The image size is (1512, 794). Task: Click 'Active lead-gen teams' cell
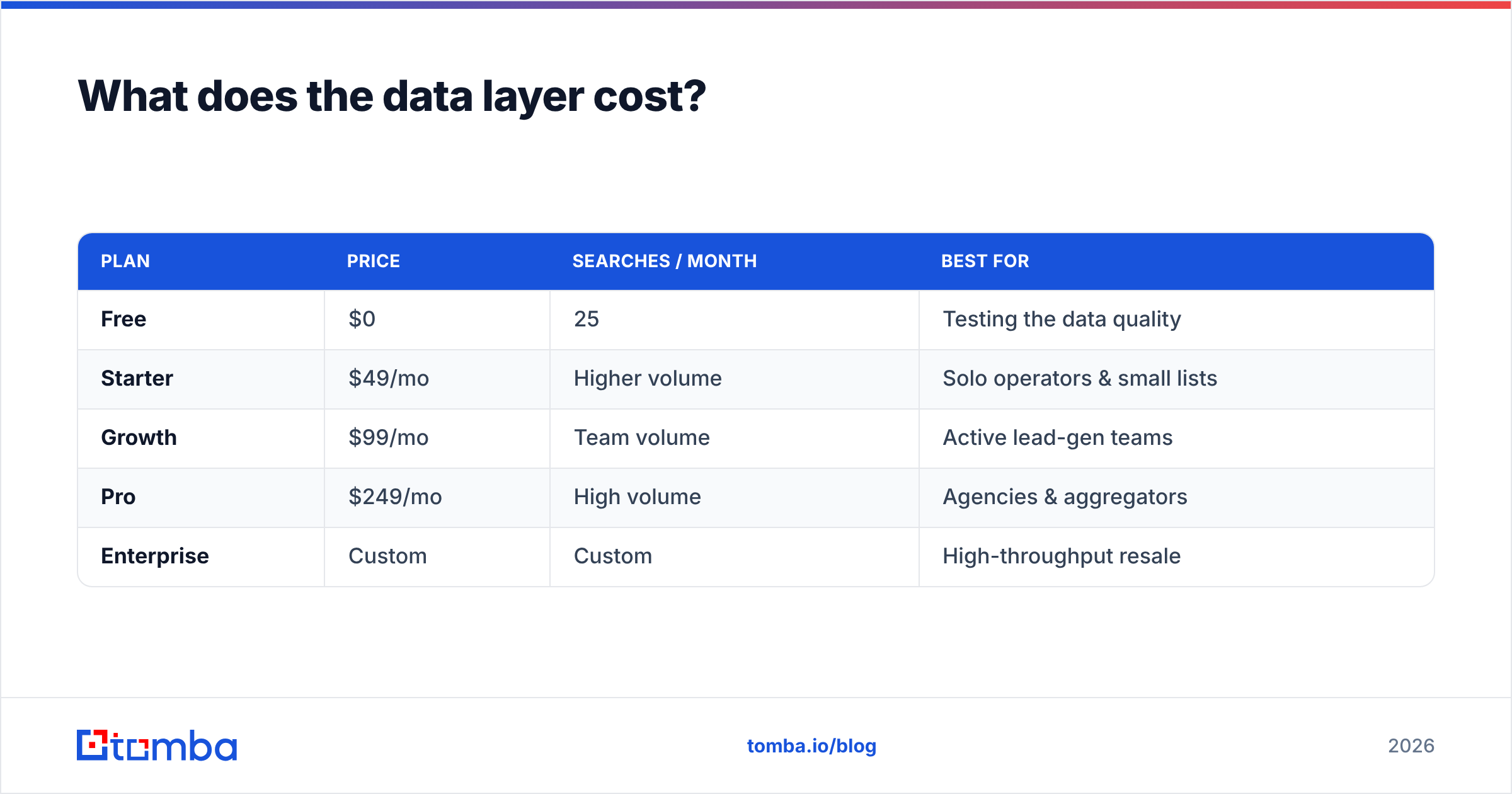coord(1176,438)
